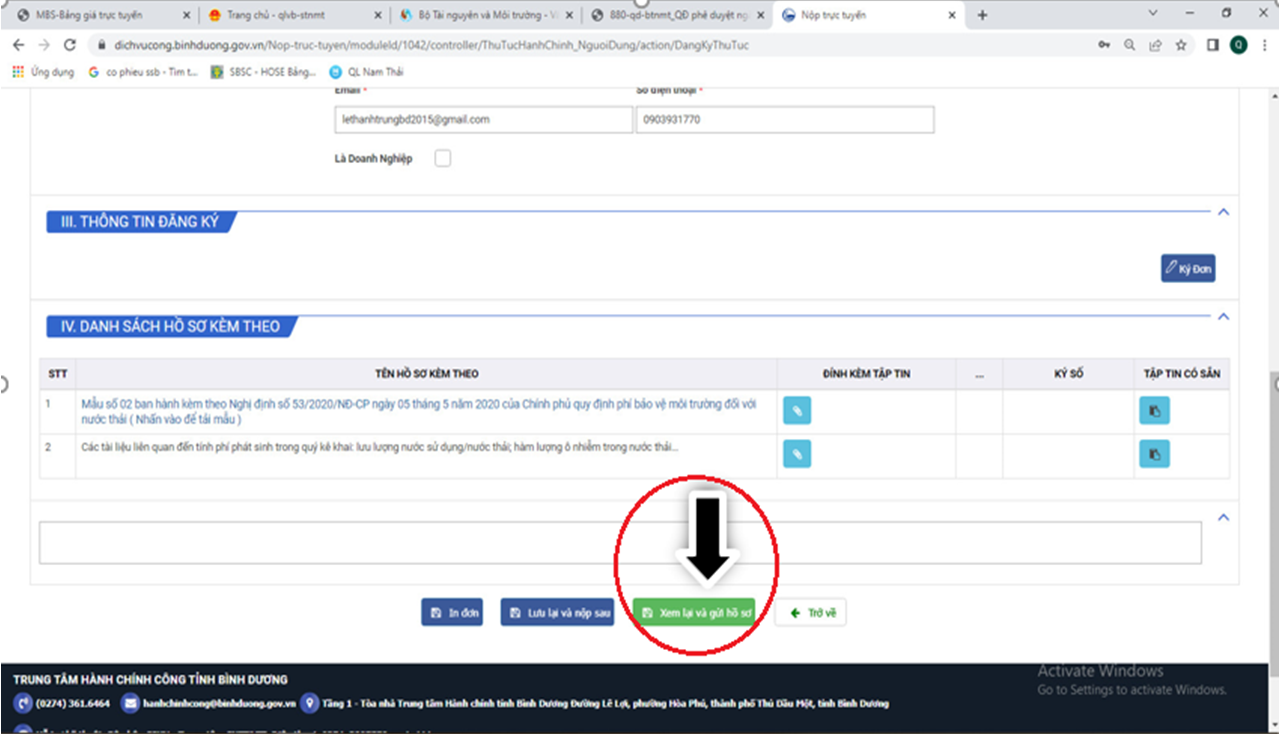Screen dimensions: 1281x734
Task: Open existing files icon for row 2
Action: tap(1154, 454)
